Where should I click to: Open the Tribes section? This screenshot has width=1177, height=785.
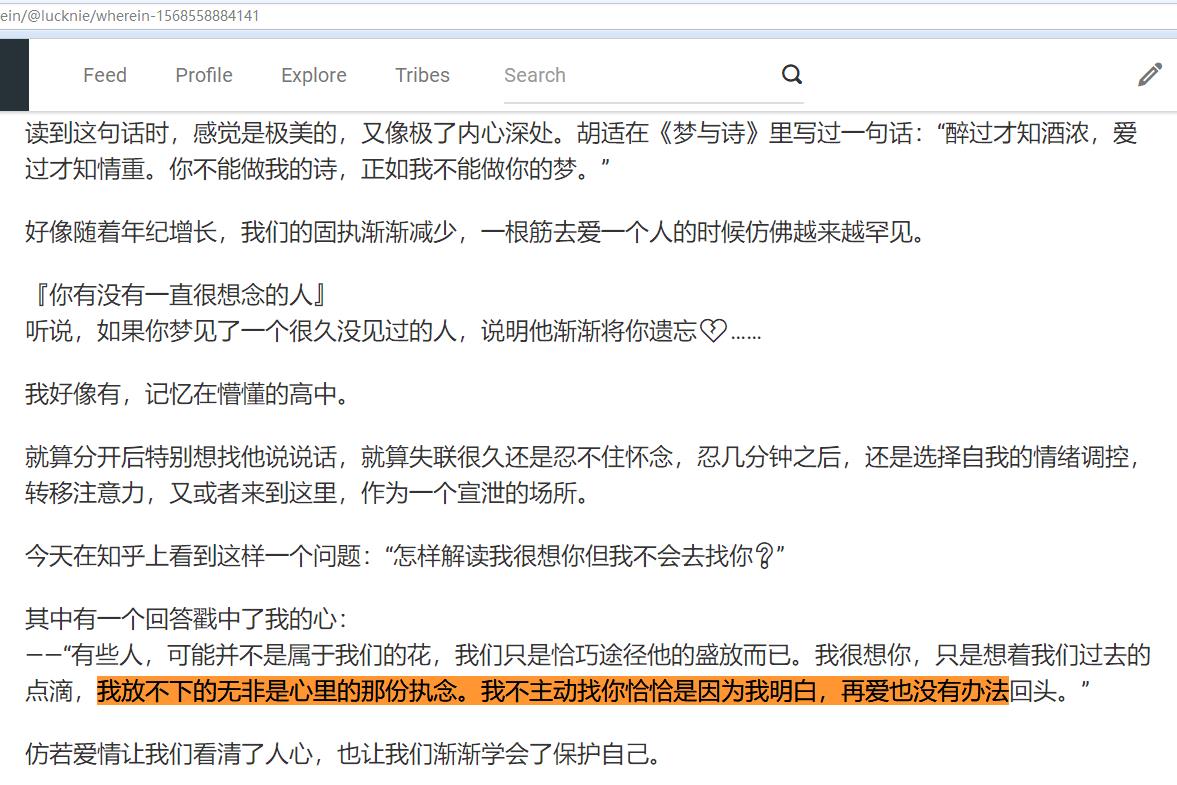pos(422,75)
